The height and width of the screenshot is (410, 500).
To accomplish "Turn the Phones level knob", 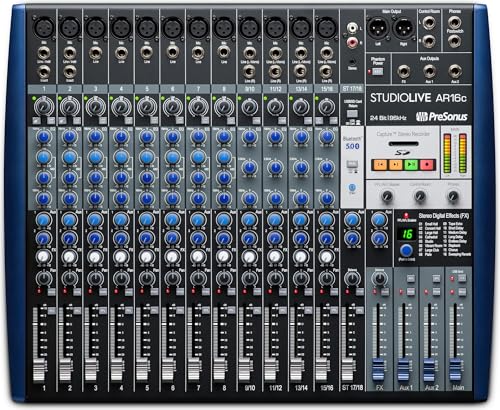I will [453, 196].
